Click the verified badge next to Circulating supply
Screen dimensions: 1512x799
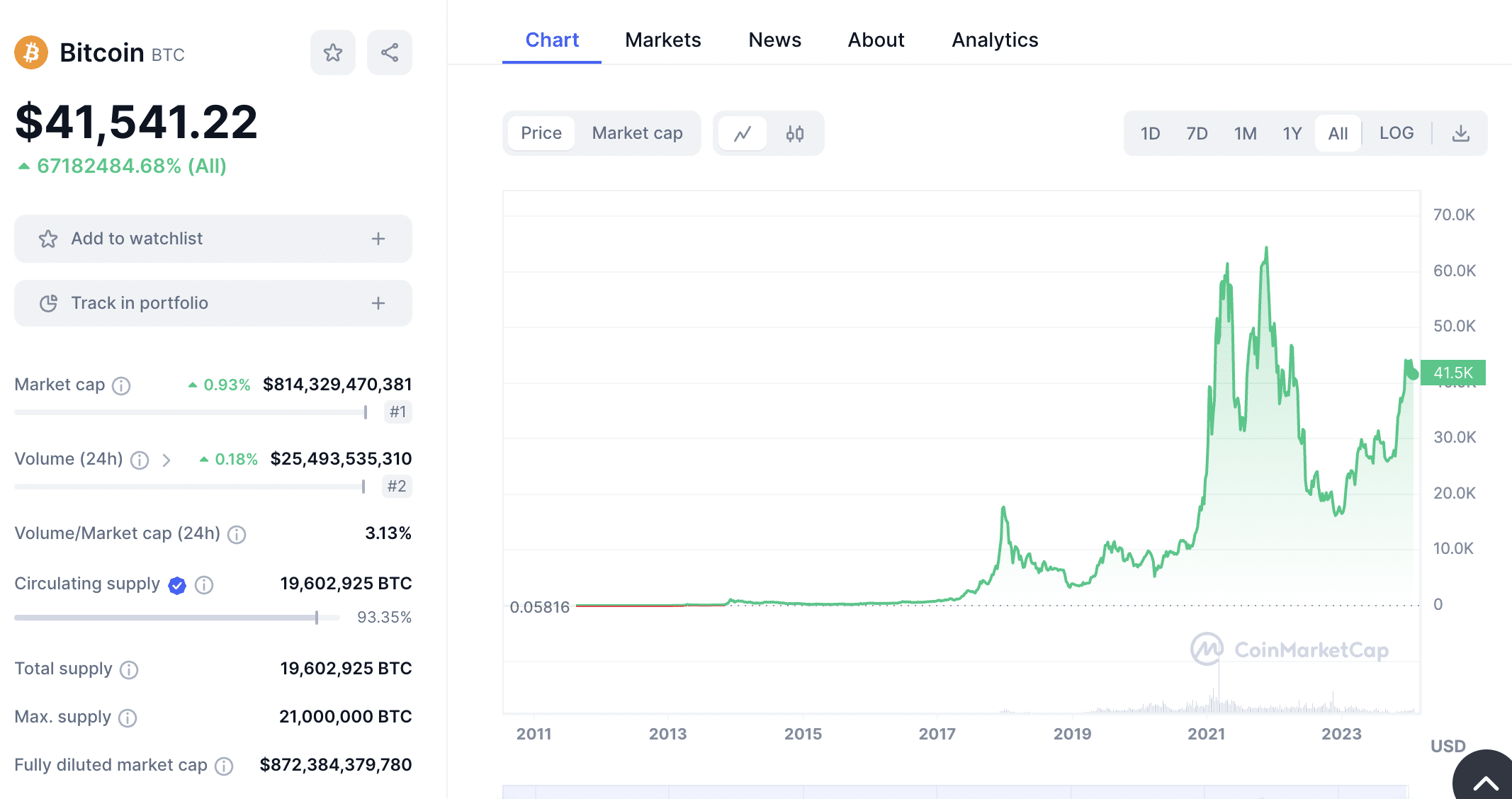tap(177, 585)
